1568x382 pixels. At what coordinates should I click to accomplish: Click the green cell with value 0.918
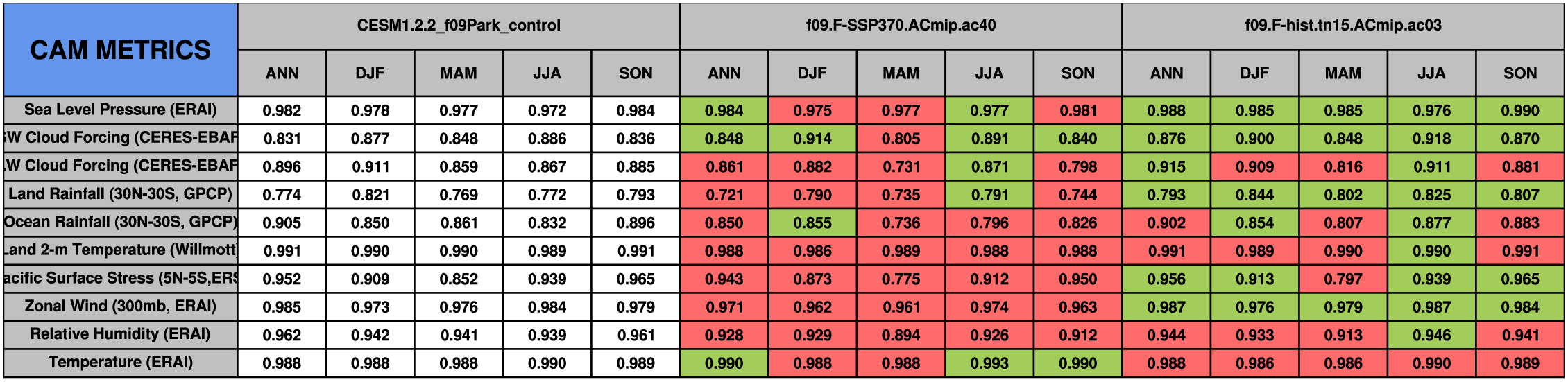point(1431,139)
